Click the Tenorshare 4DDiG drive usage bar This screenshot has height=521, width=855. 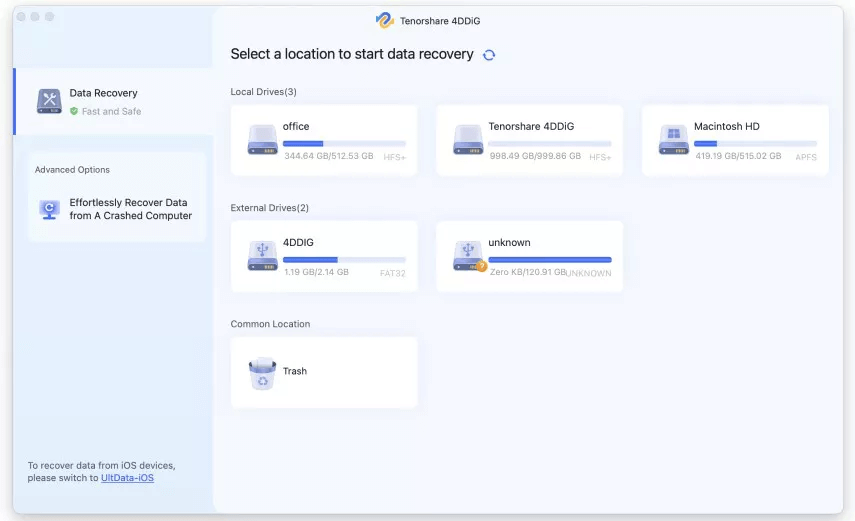(550, 143)
